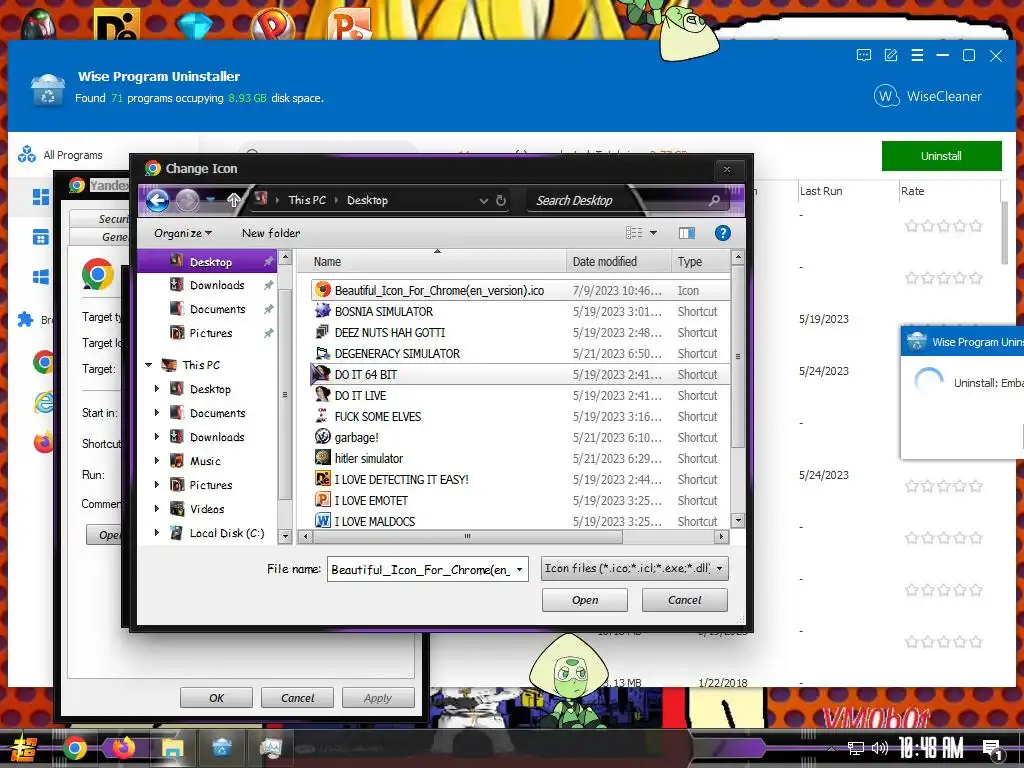Screen dimensions: 1024x768
Task: Change view layout icon in Change Icon dialog
Action: coord(633,233)
